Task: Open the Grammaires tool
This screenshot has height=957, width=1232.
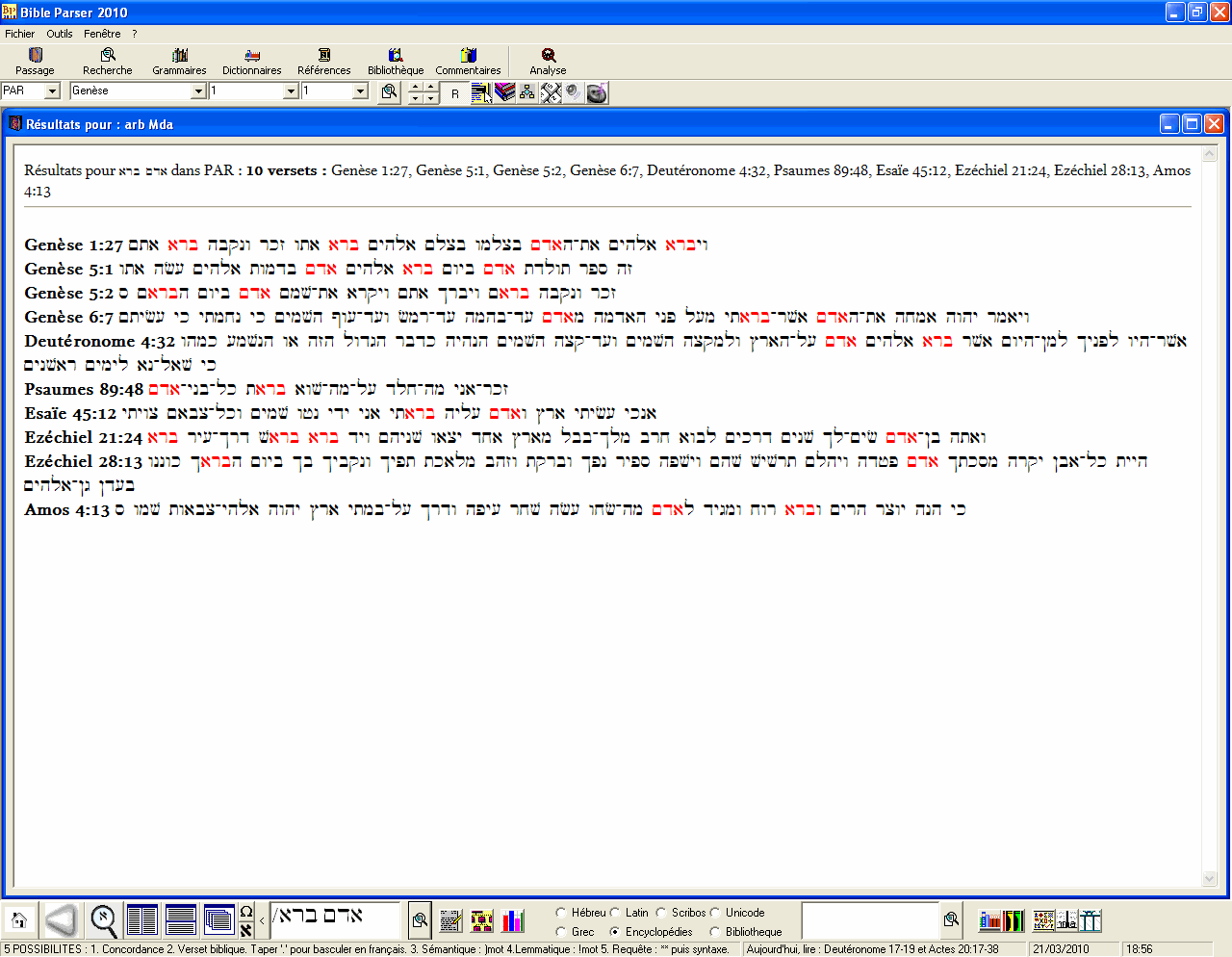Action: pos(179,62)
